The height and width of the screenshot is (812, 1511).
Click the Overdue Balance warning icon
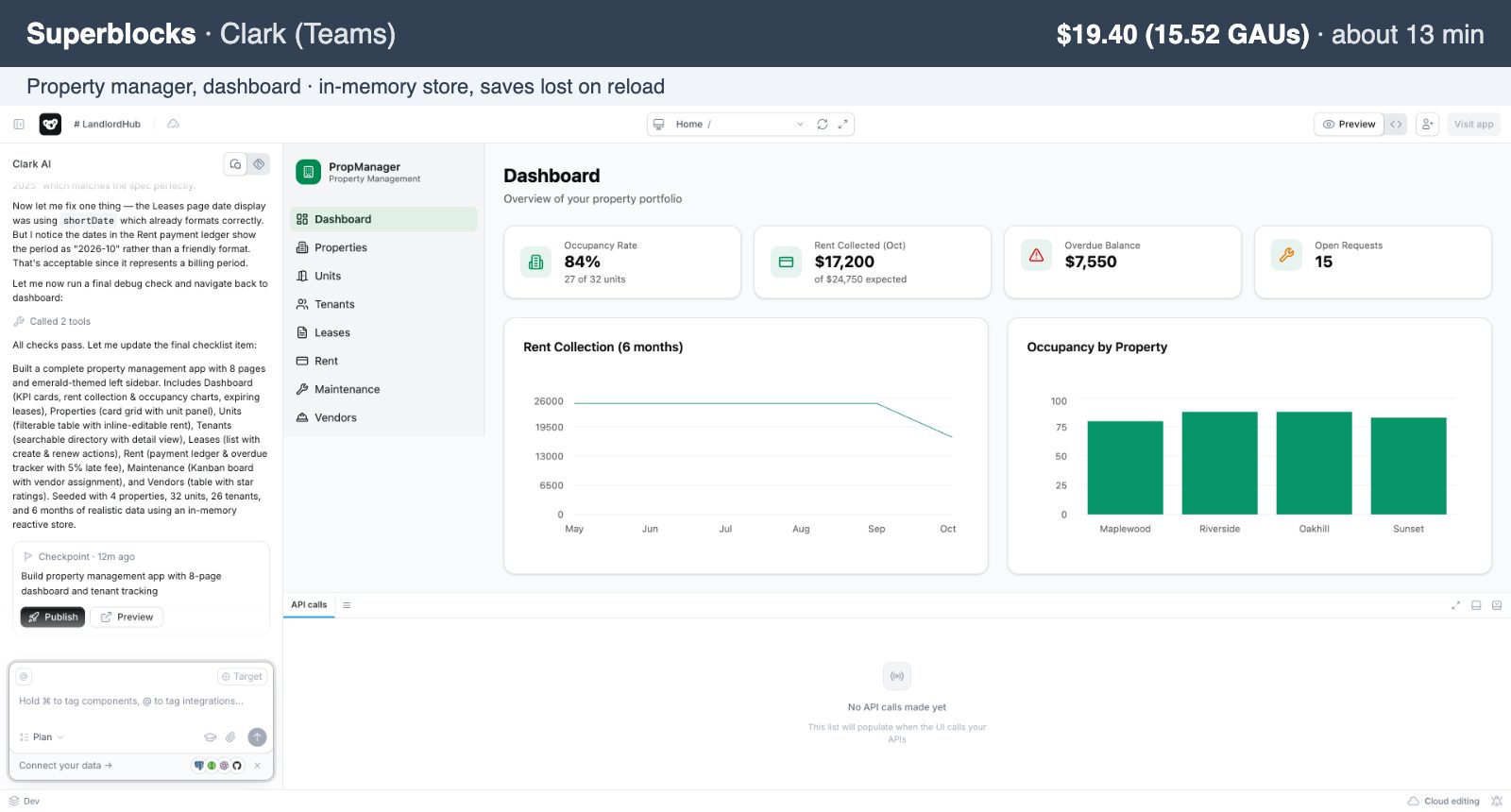pos(1036,255)
